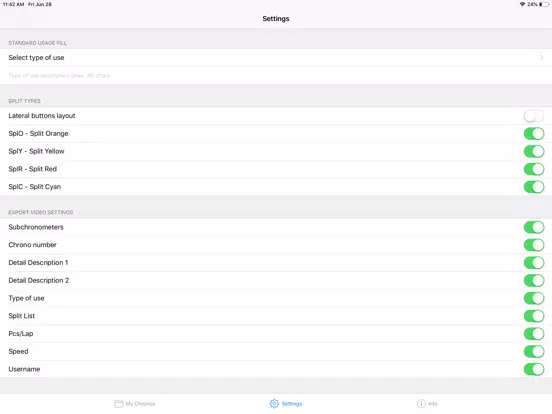The image size is (552, 414).
Task: Tap the Subchronometers label
Action: pyautogui.click(x=36, y=227)
